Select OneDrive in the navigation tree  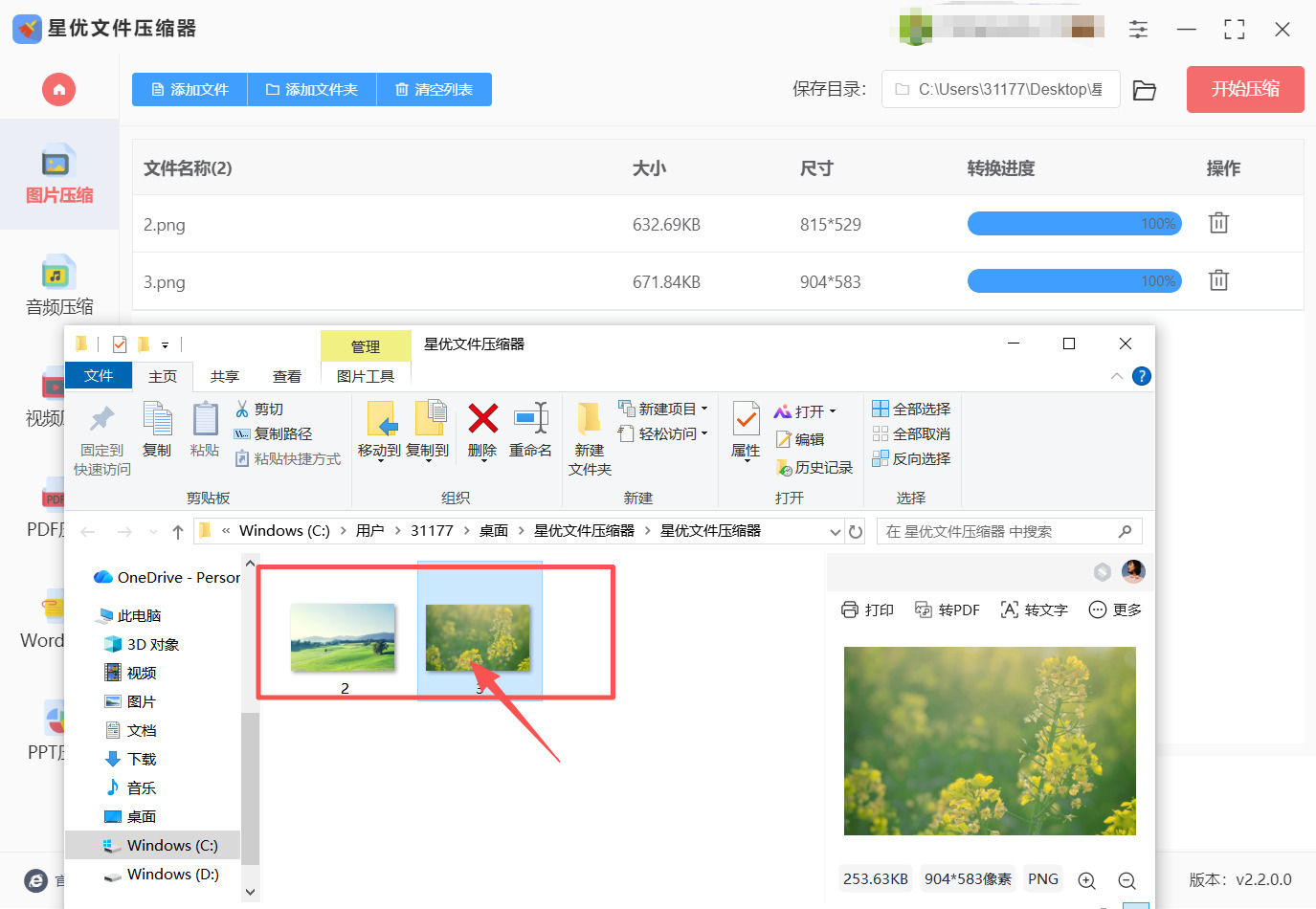[167, 578]
